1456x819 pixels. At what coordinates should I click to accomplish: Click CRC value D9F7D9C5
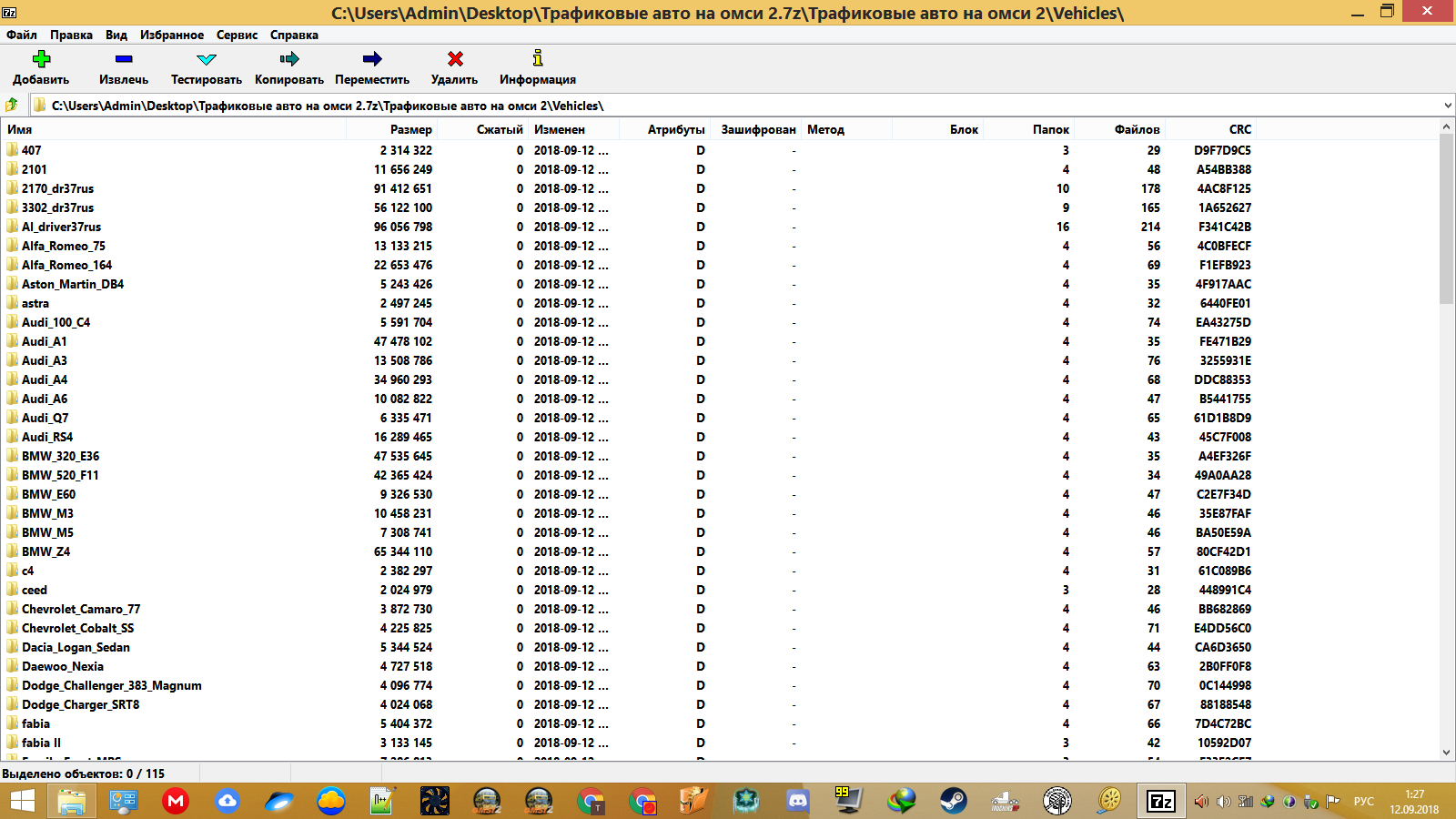point(1222,150)
